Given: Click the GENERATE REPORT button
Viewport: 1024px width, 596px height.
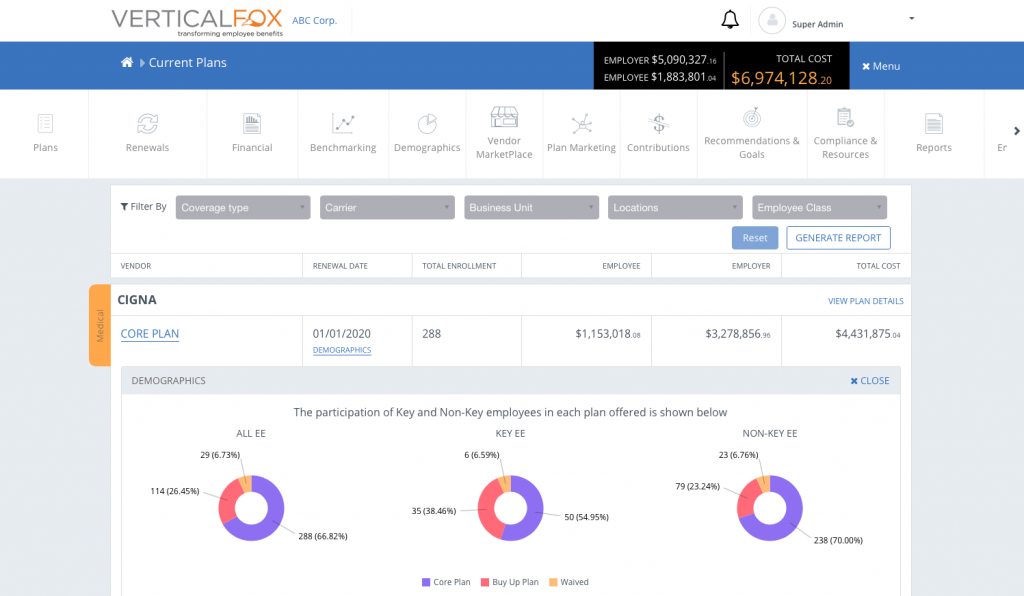Looking at the screenshot, I should click(838, 238).
